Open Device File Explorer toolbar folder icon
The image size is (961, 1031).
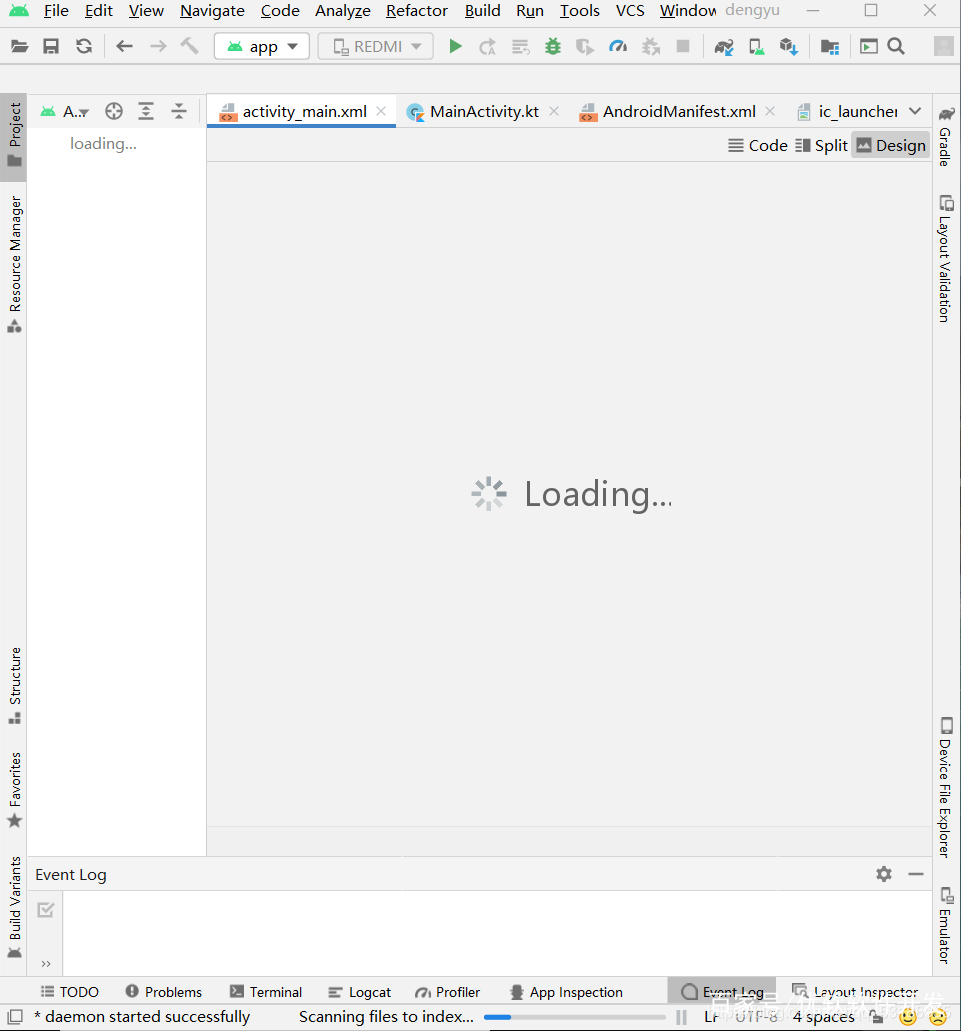click(830, 47)
